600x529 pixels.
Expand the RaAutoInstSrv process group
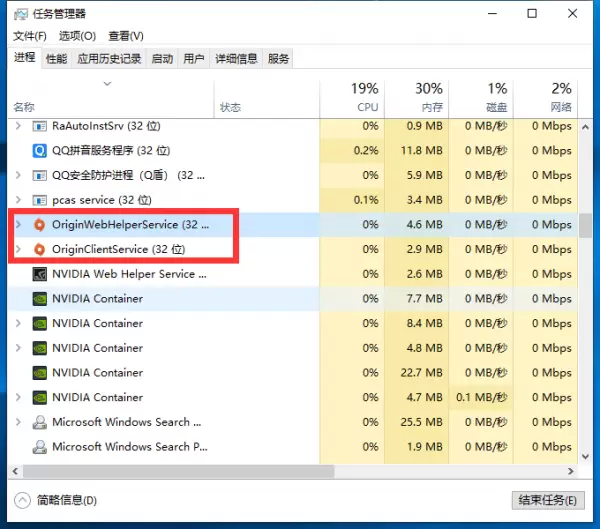pyautogui.click(x=18, y=126)
